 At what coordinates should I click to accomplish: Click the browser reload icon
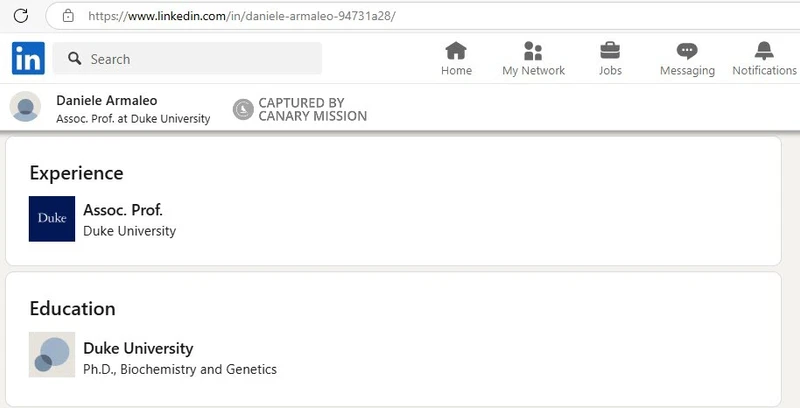[x=21, y=16]
